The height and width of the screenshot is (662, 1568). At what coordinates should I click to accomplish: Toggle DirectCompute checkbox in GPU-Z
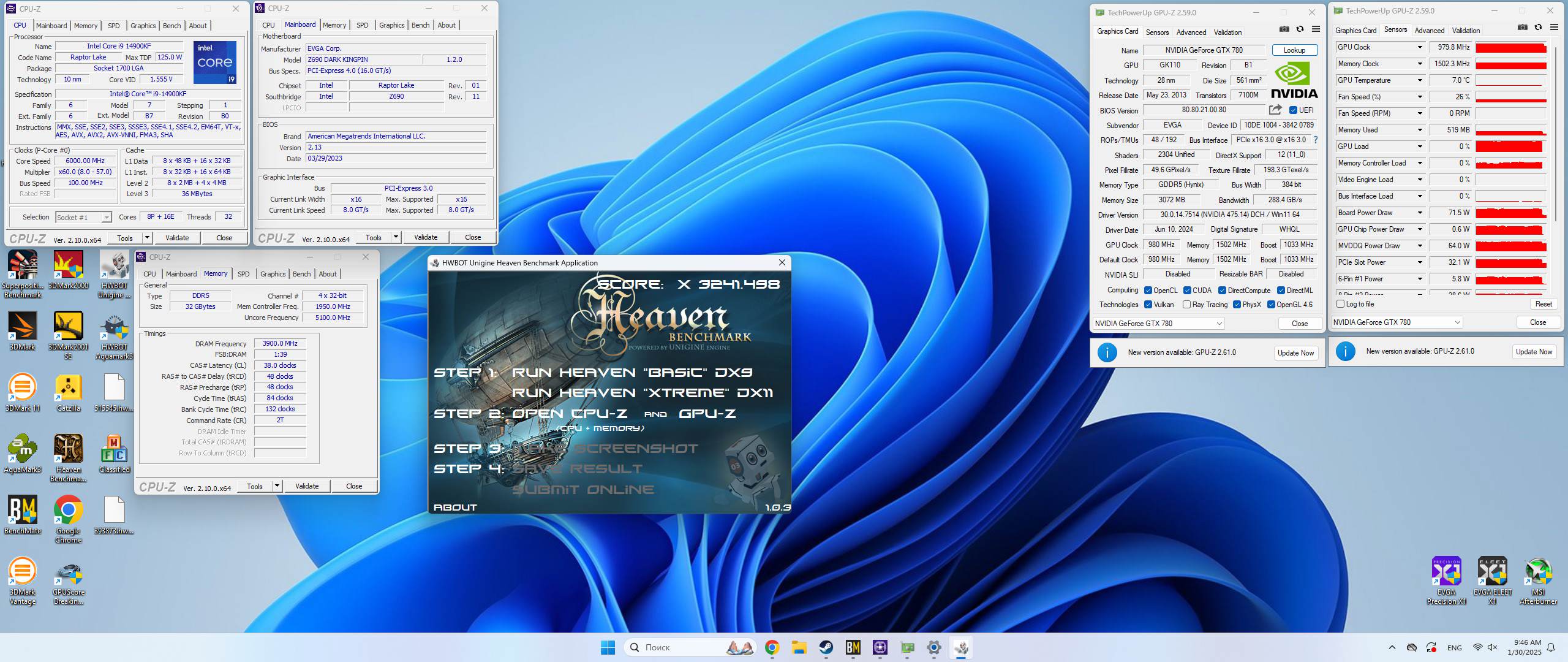(x=1222, y=291)
